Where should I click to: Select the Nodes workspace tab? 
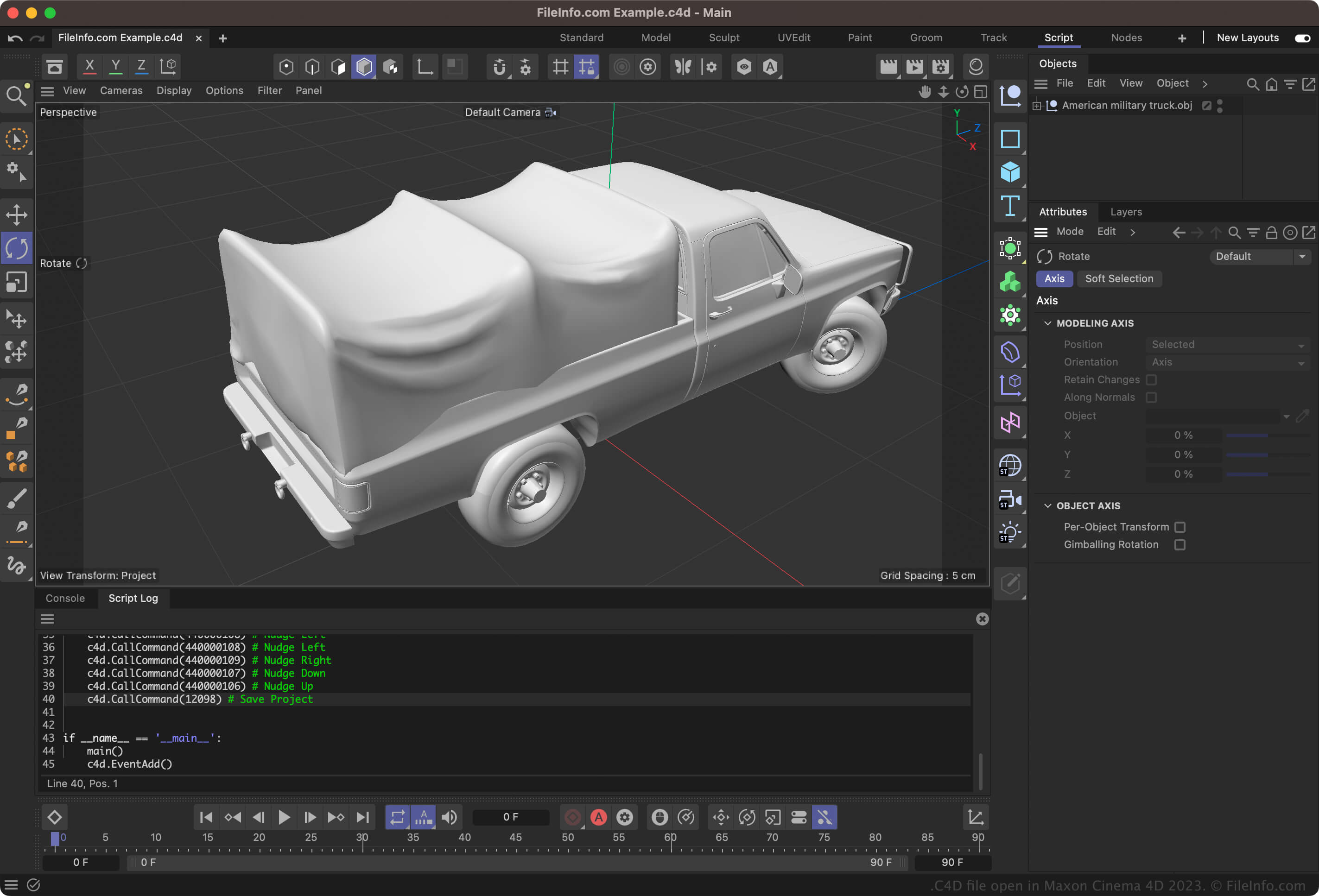[1127, 37]
